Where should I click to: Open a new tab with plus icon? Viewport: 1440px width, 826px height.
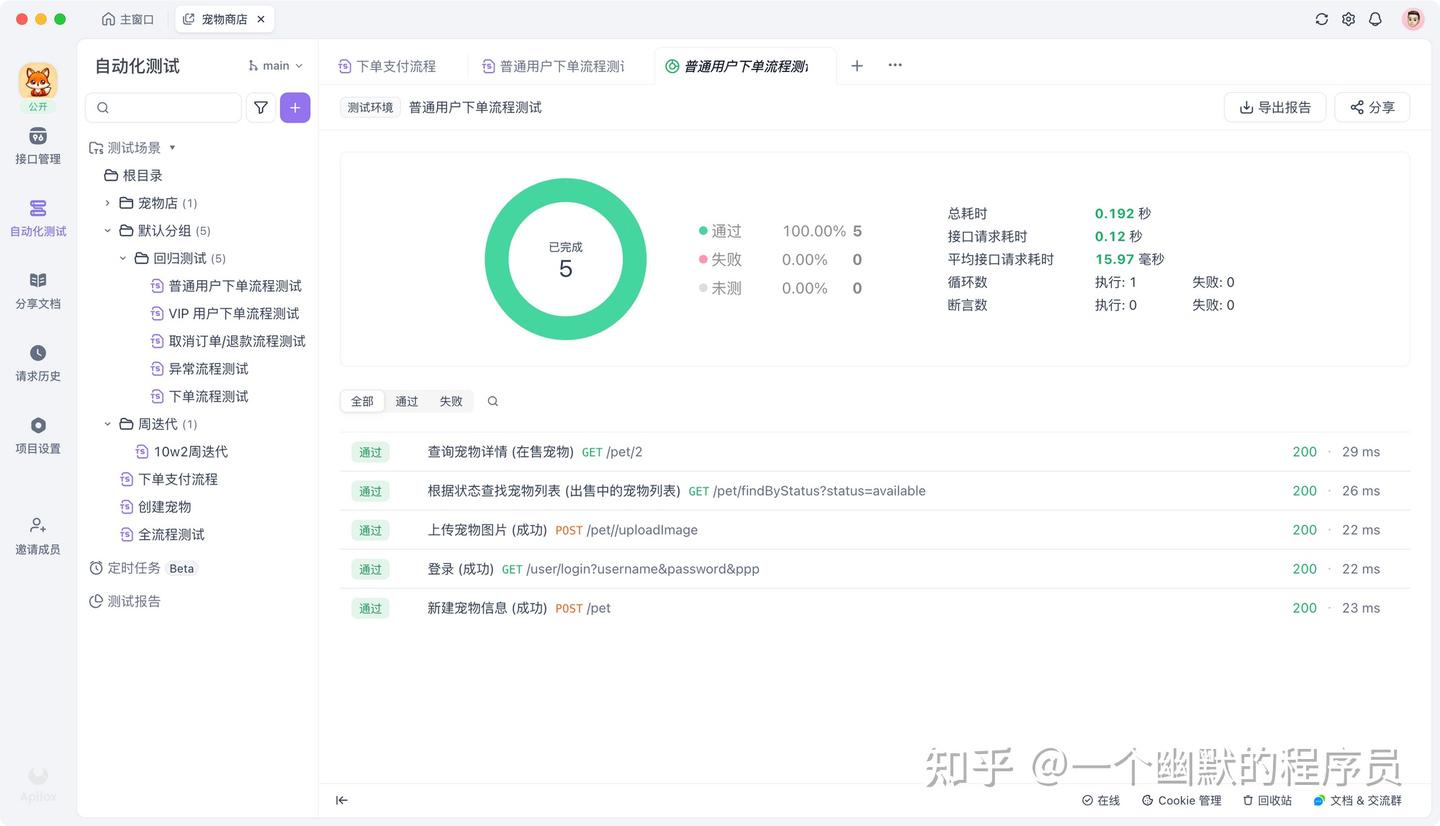coord(857,66)
